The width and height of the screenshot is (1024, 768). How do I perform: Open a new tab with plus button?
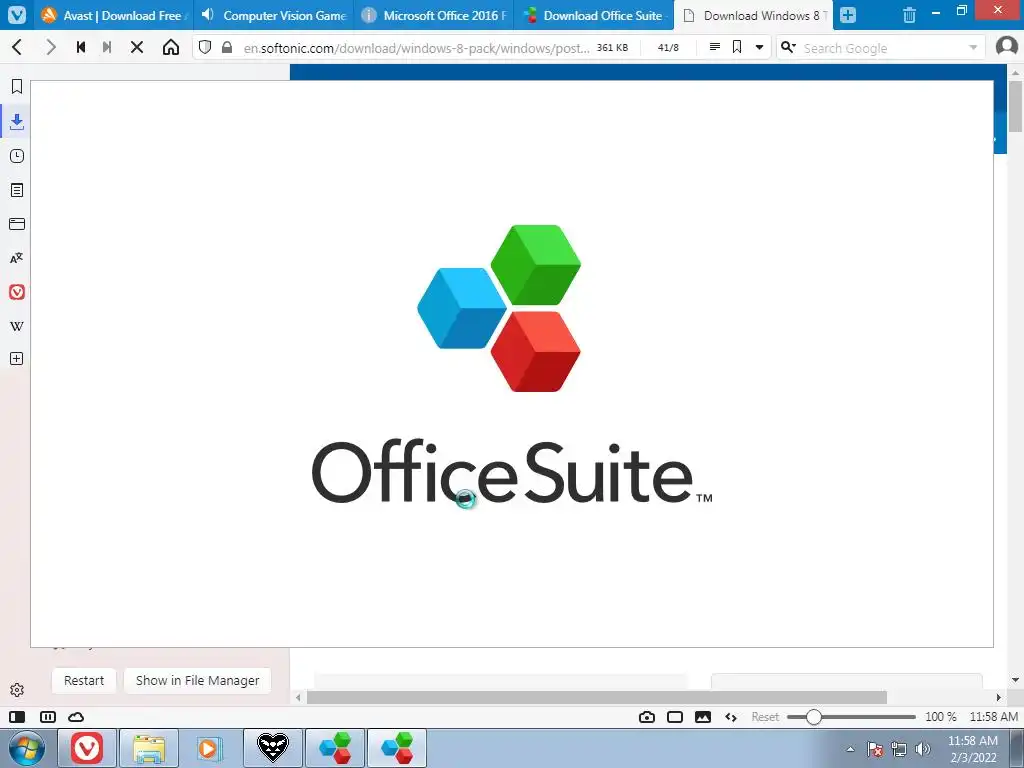click(x=848, y=15)
